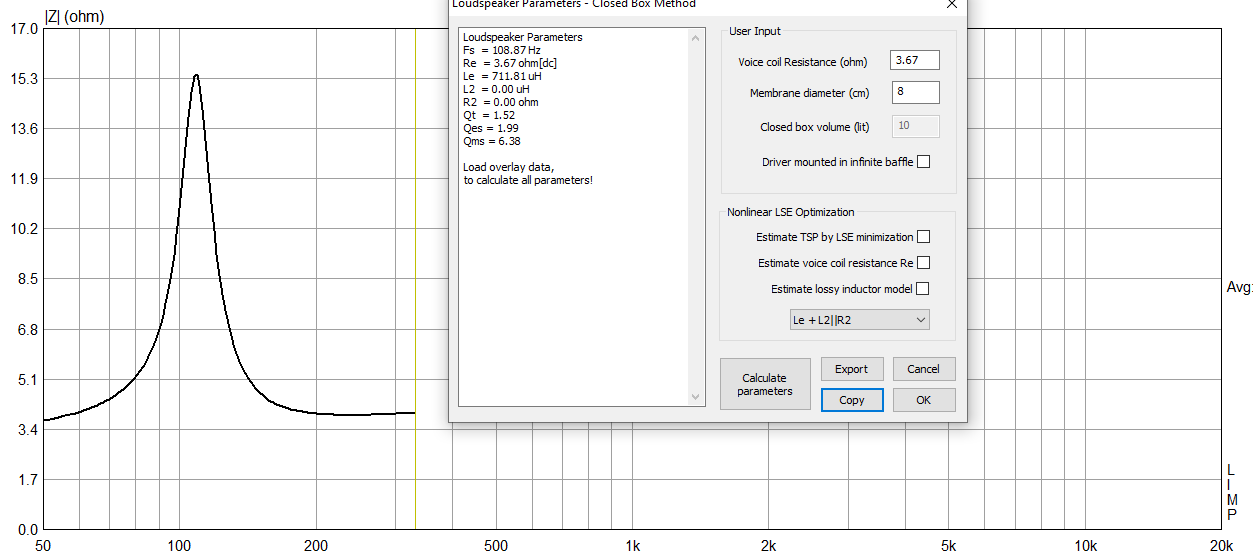Click the Fs = 108.87 Hz line
Viewport: 1253px width, 560px height.
[502, 50]
